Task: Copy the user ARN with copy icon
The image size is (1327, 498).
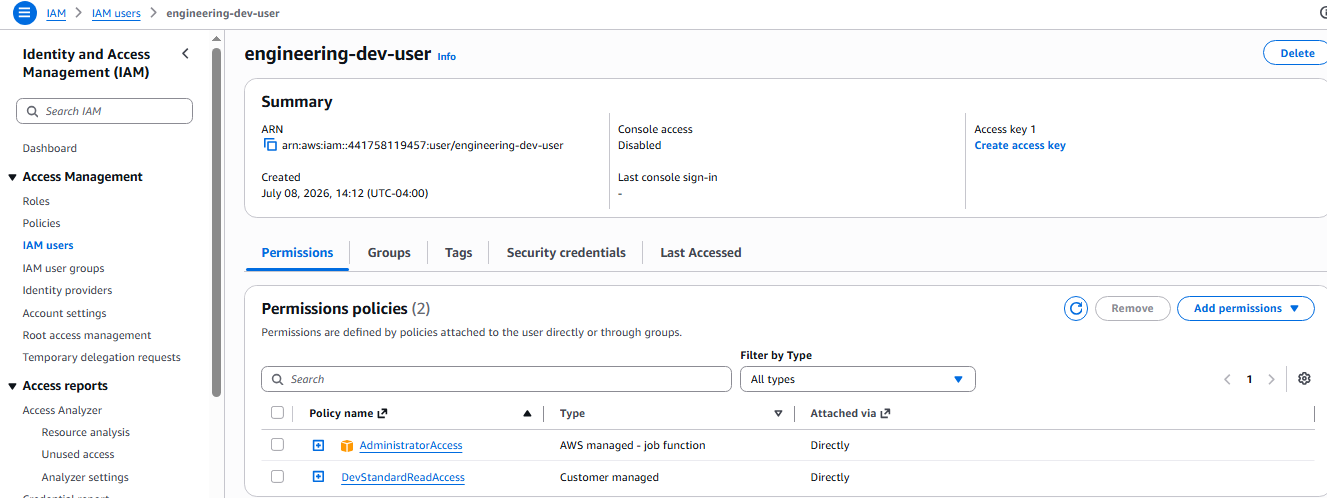Action: 270,145
